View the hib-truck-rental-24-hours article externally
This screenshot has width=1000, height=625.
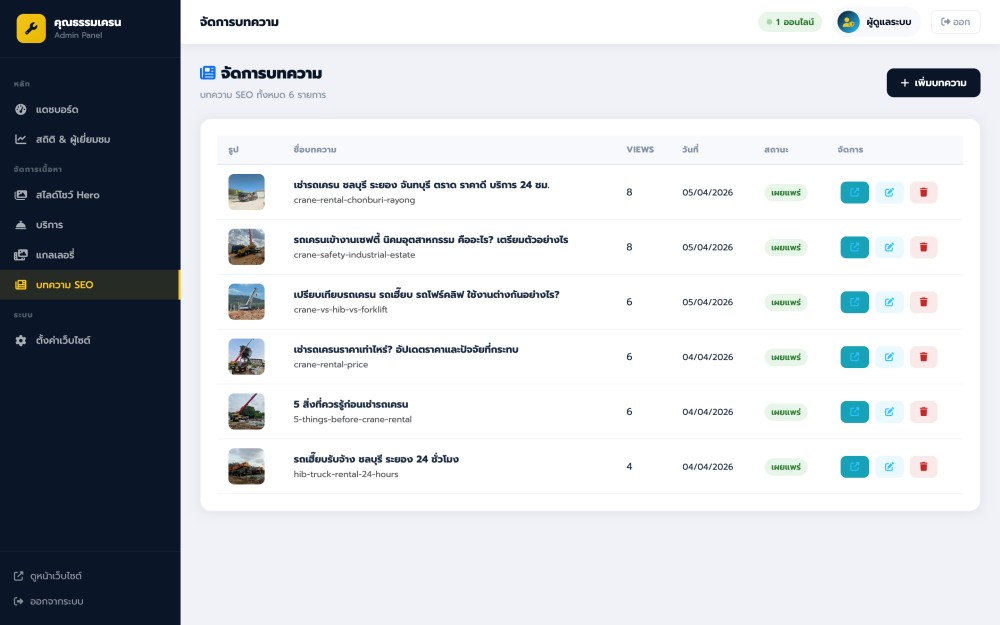click(x=854, y=466)
